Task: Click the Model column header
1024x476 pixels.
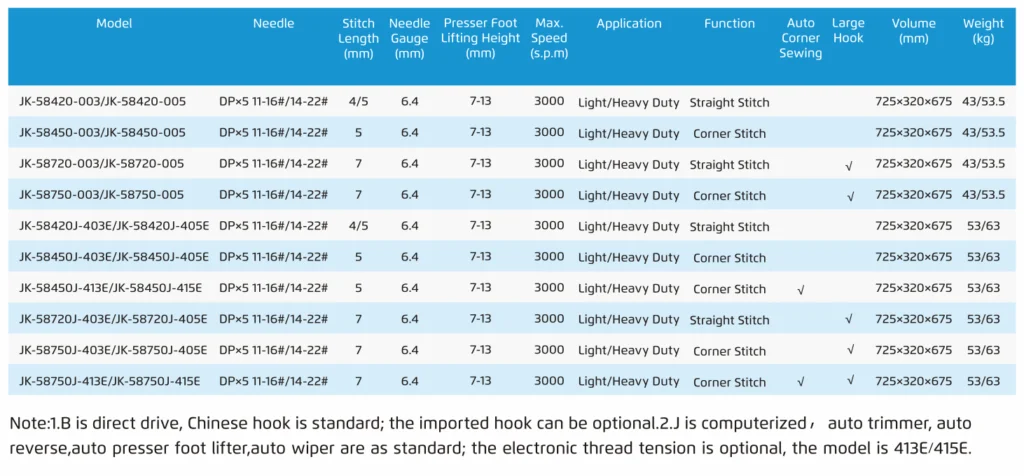Action: pyautogui.click(x=114, y=24)
